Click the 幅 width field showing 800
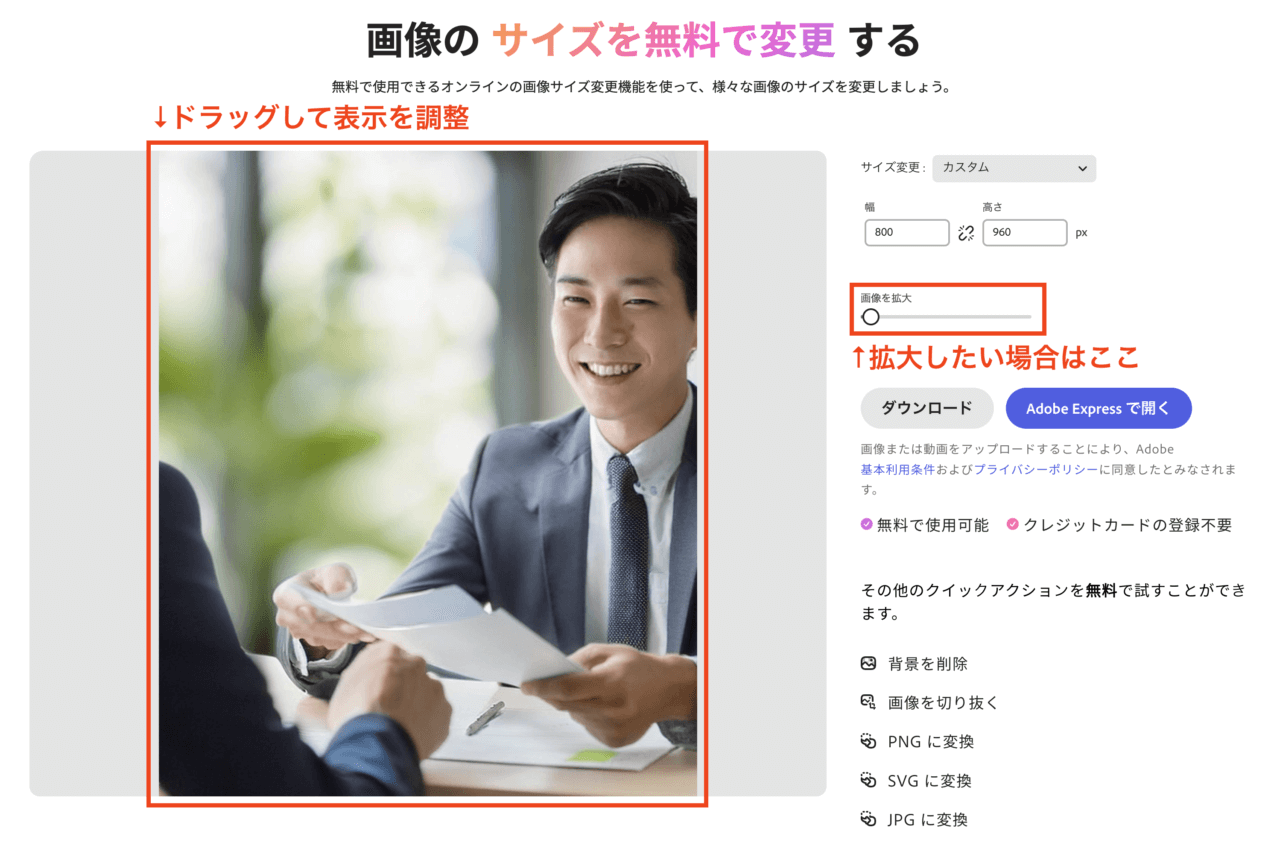Image resolution: width=1280 pixels, height=860 pixels. pos(907,232)
